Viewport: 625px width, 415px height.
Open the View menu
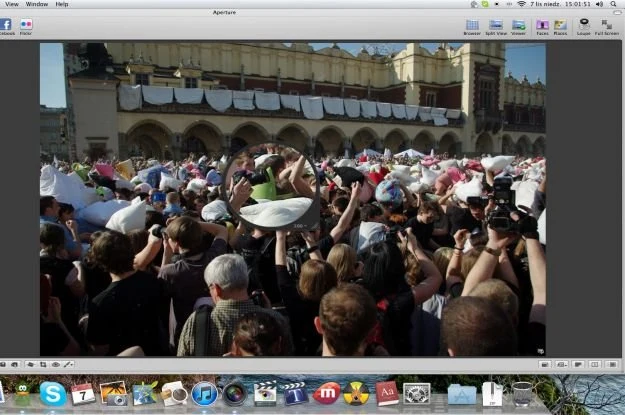click(11, 4)
